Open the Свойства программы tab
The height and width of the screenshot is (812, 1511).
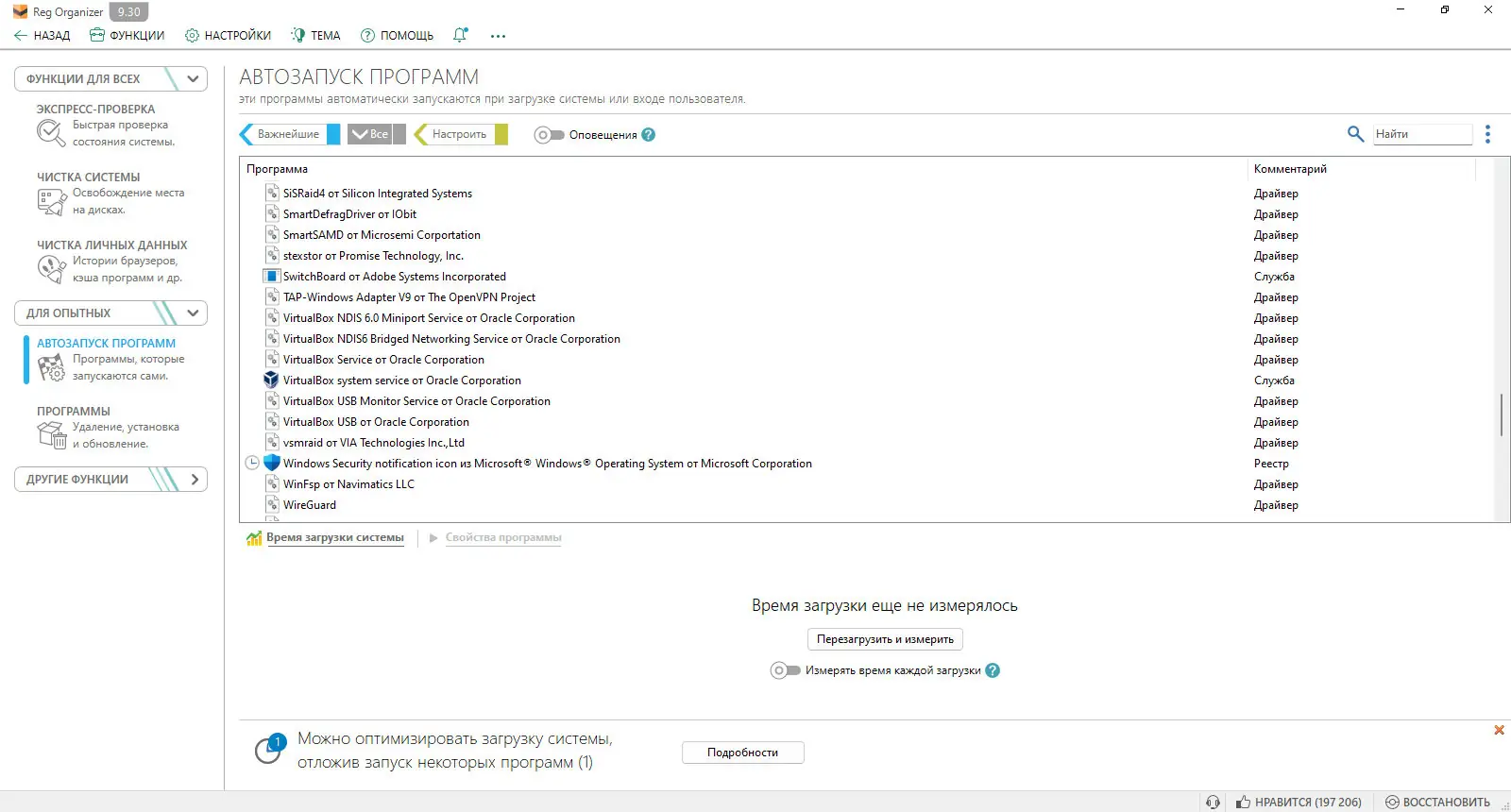[503, 537]
